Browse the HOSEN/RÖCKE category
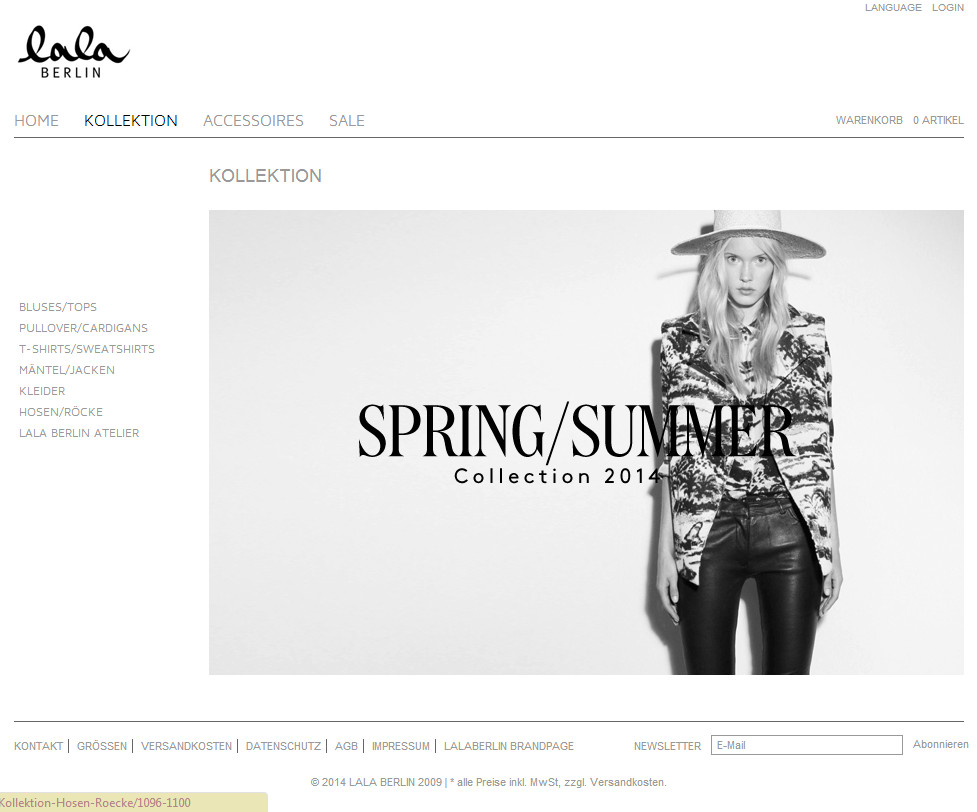The image size is (977, 812). coord(61,412)
